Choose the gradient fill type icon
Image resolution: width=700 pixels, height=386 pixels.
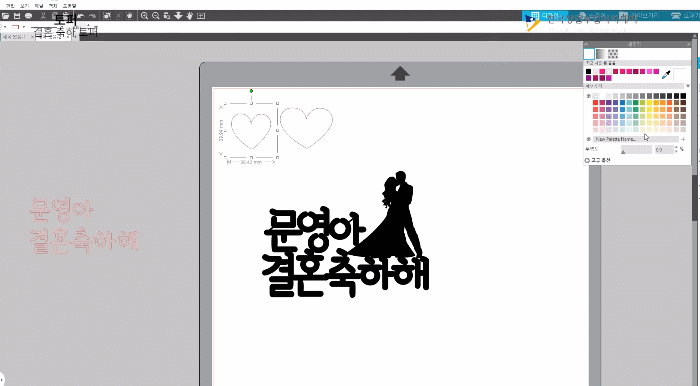(x=601, y=54)
